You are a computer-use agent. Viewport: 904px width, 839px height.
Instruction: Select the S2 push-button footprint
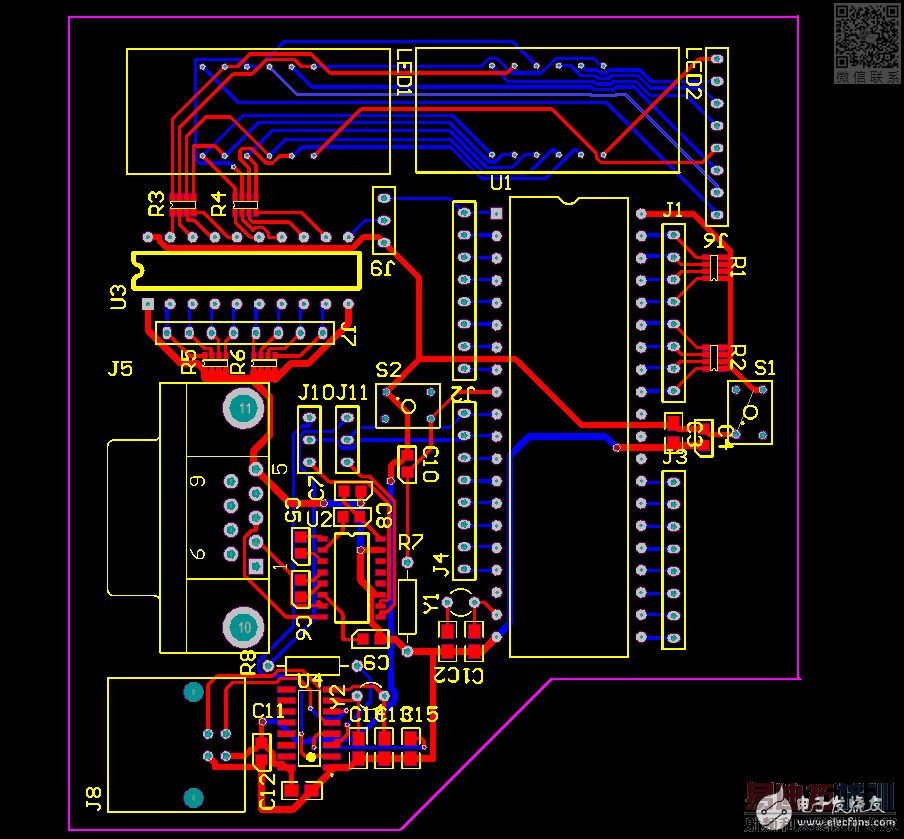point(408,406)
